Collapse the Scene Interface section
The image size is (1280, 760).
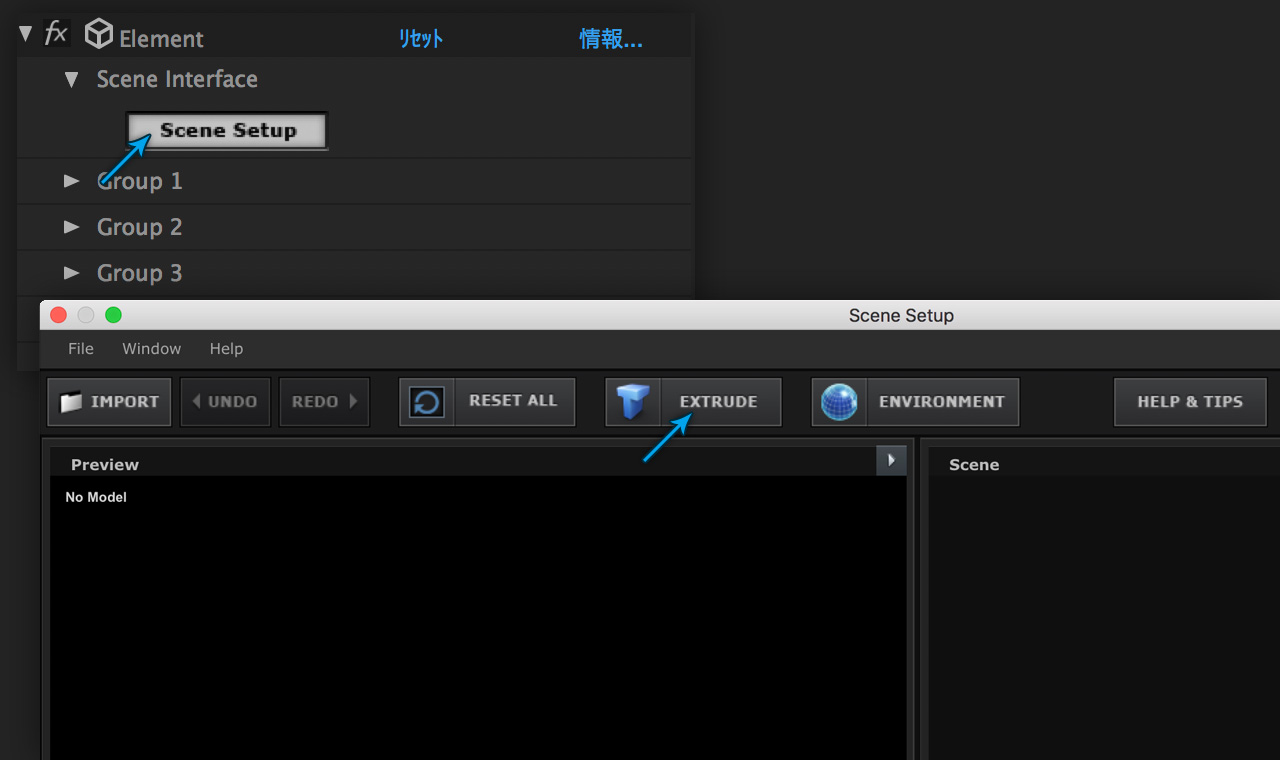(x=71, y=80)
